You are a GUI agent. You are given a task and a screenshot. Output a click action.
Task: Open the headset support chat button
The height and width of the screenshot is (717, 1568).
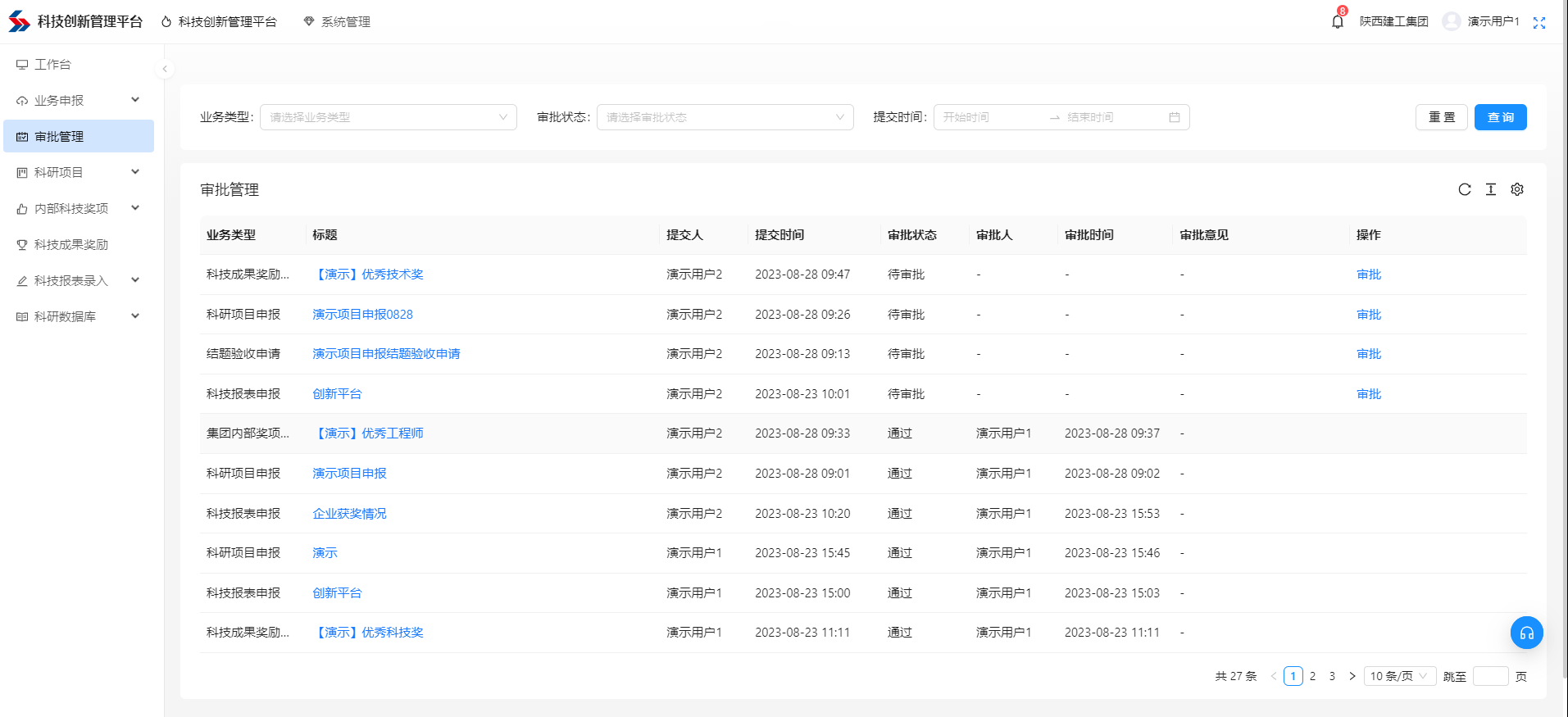[x=1526, y=633]
